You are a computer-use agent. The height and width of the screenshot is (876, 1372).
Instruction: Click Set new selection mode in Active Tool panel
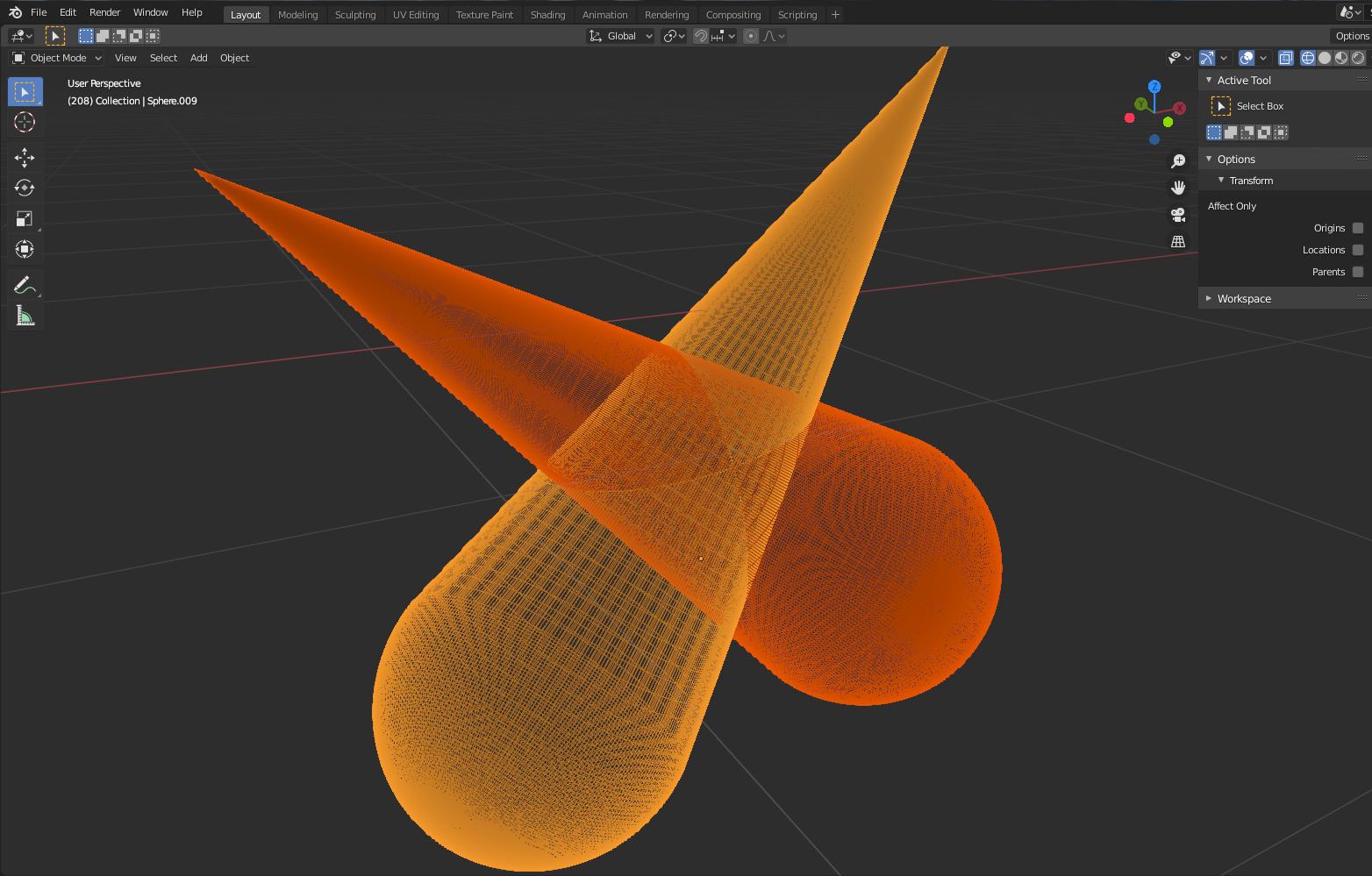(x=1214, y=132)
